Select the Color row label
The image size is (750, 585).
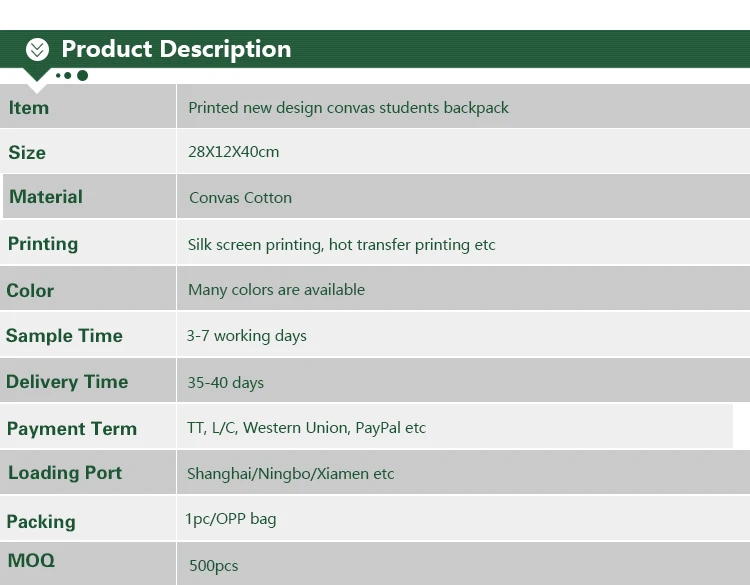point(30,291)
